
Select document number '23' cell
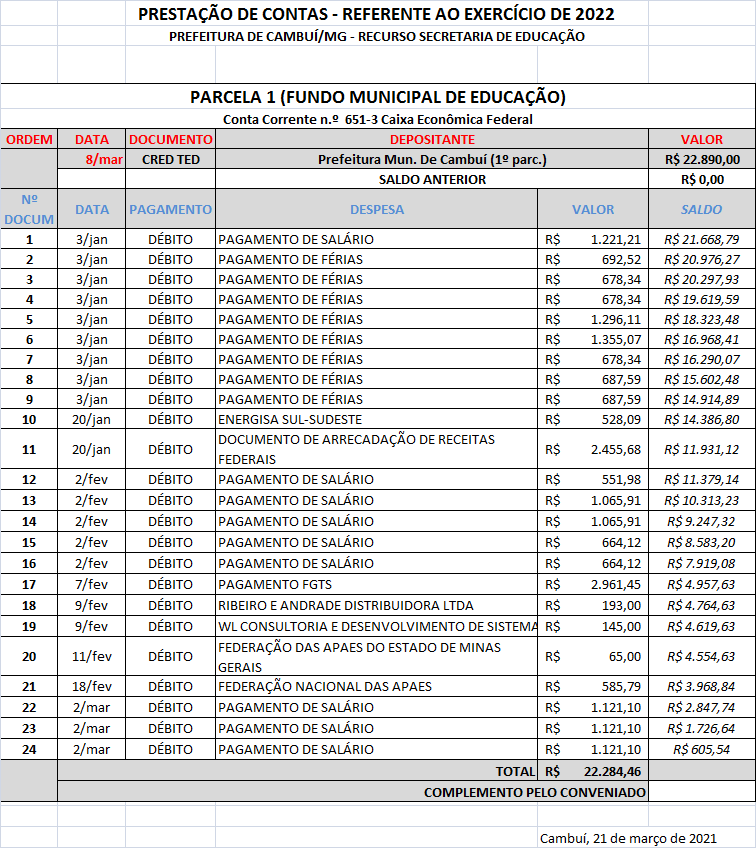(x=29, y=728)
